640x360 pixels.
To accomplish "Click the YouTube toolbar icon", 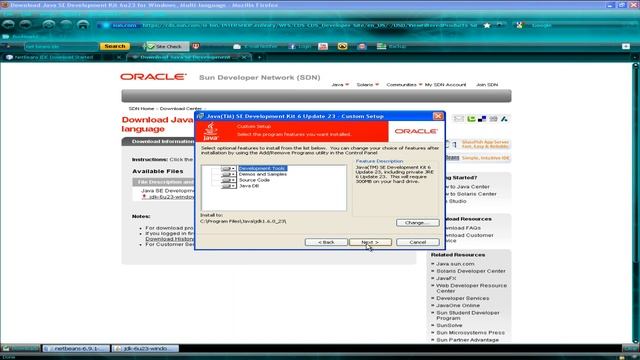I will pos(323,47).
